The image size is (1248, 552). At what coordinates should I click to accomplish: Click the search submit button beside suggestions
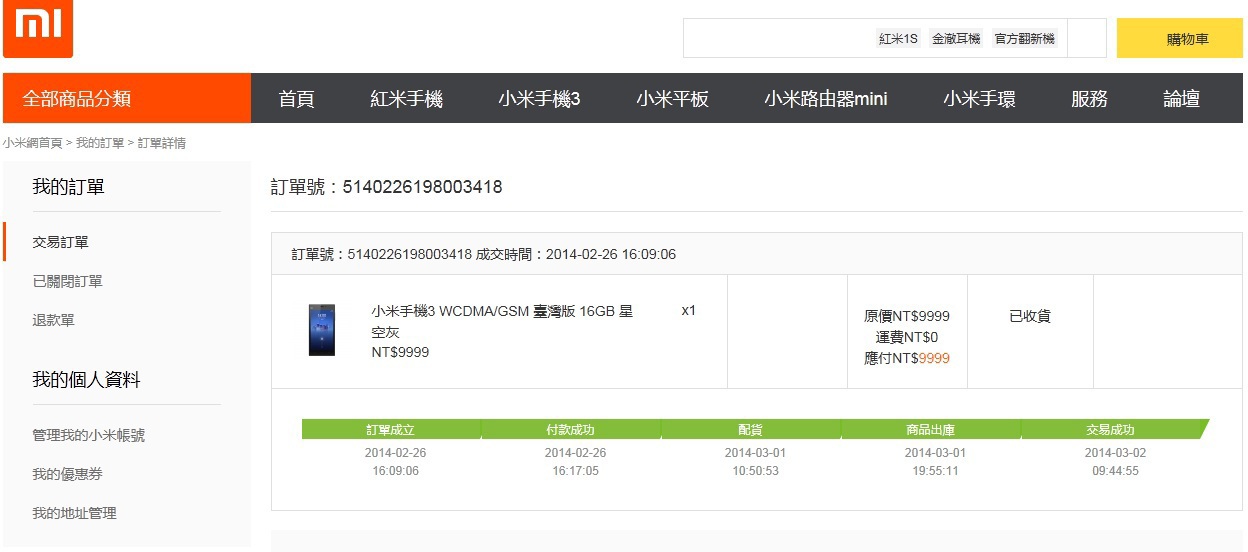click(x=1087, y=38)
